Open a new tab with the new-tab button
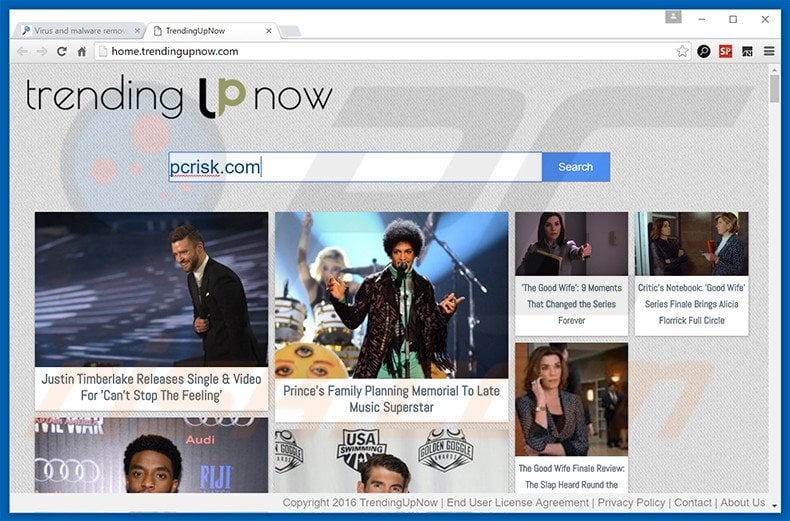Viewport: 790px width, 521px height. point(290,31)
